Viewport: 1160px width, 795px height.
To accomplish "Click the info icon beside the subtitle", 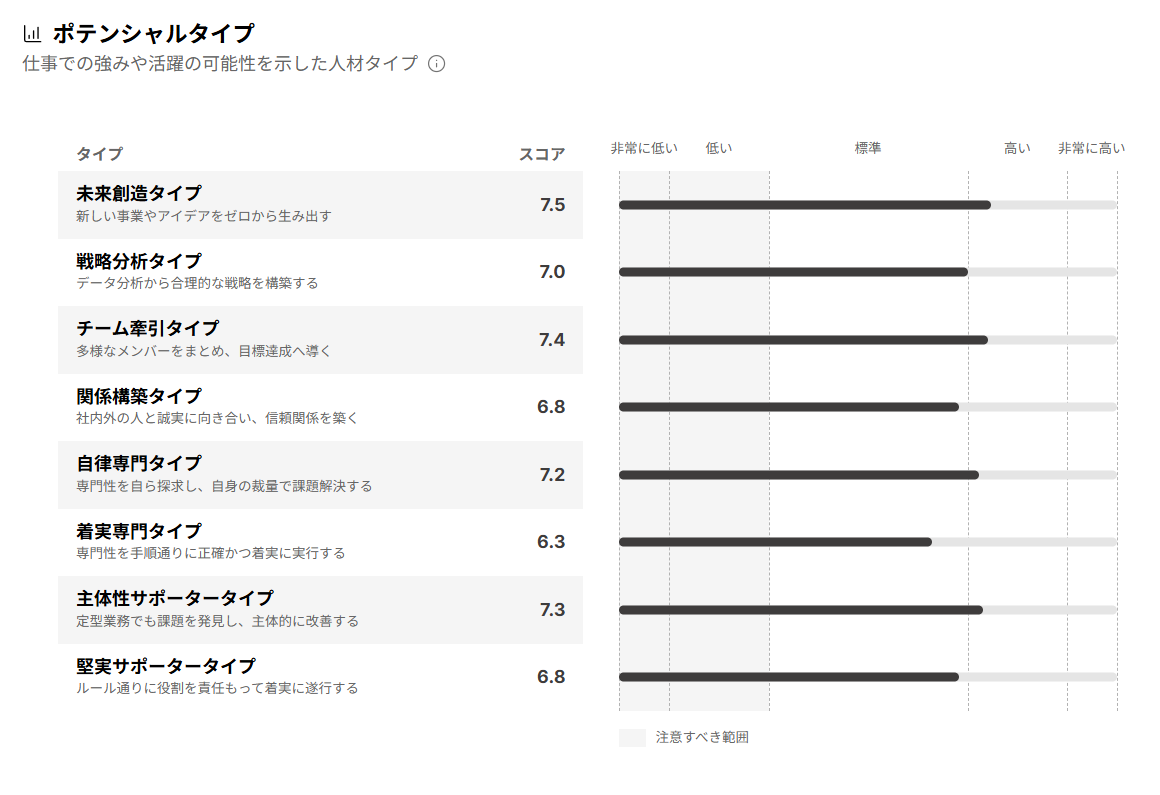I will [x=436, y=64].
